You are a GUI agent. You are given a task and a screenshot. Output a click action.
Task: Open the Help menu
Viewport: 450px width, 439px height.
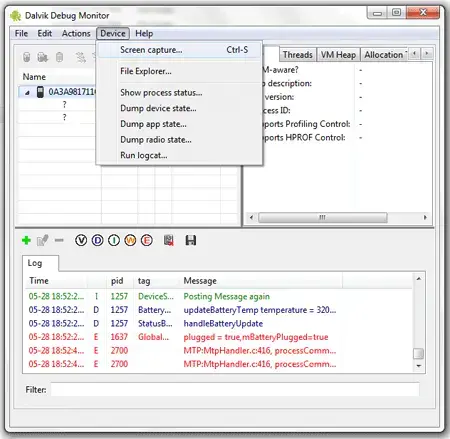144,33
